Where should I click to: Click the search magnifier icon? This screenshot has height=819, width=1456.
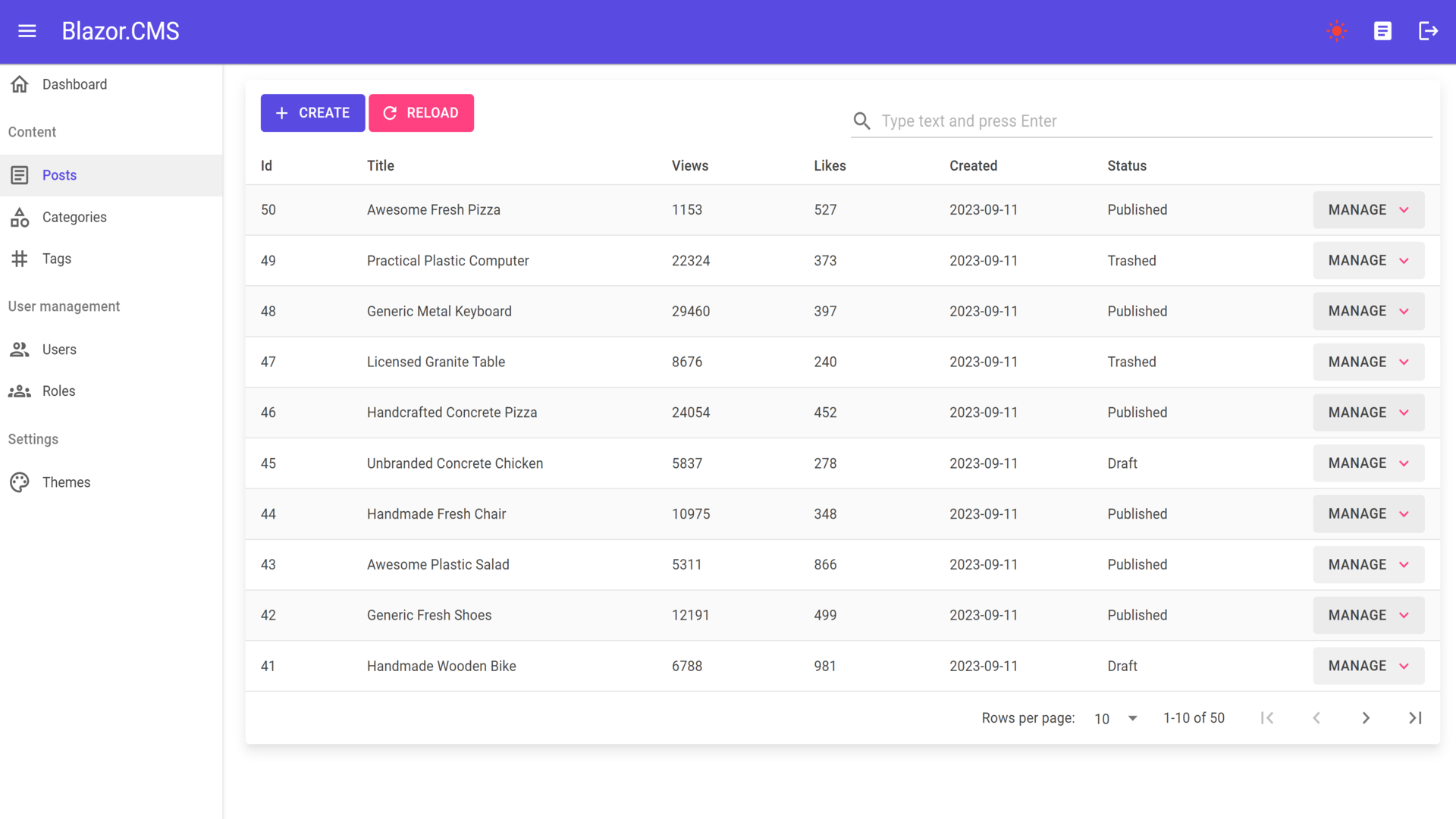[861, 121]
